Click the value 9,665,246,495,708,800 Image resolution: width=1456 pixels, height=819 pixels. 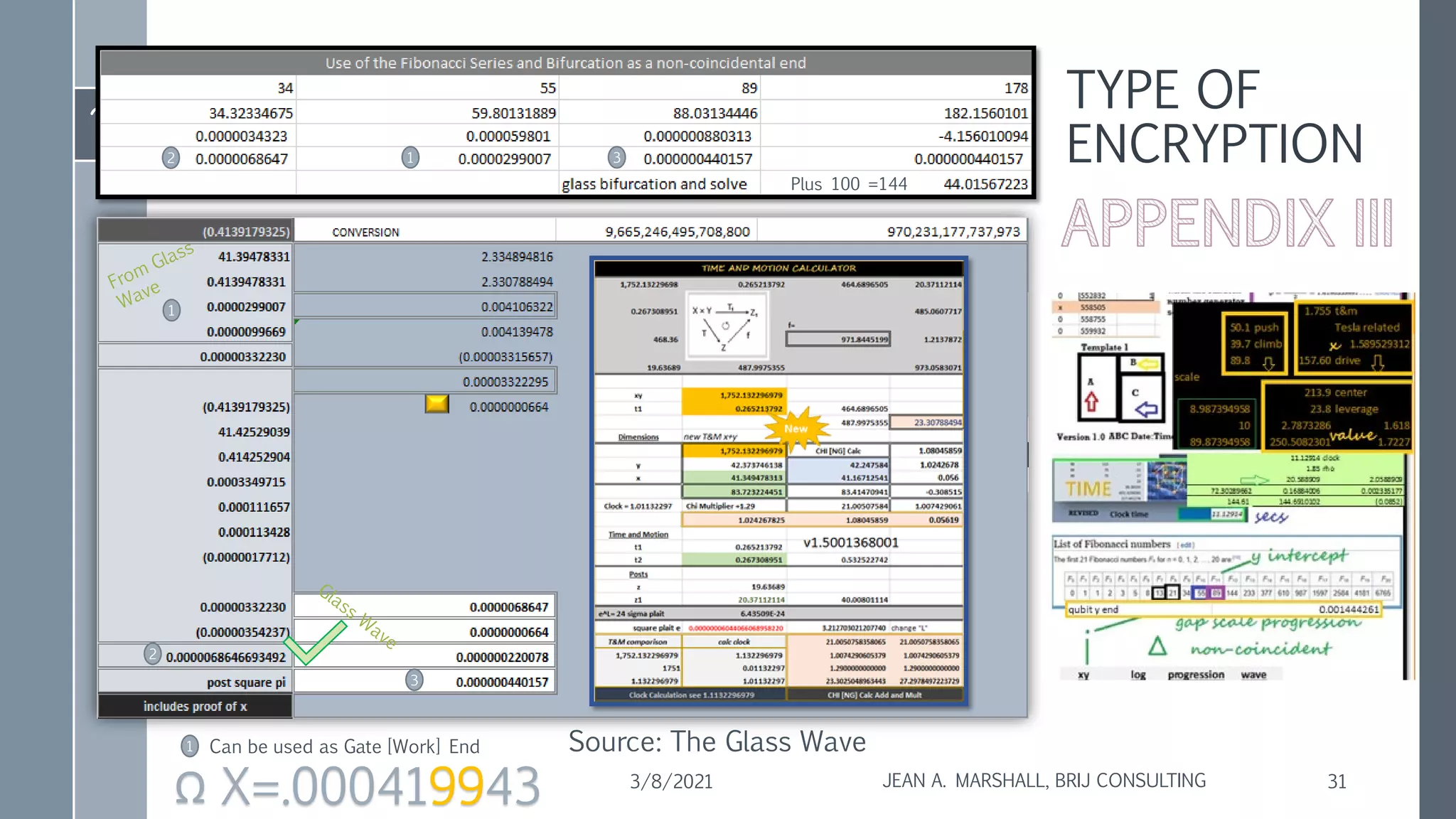[678, 232]
